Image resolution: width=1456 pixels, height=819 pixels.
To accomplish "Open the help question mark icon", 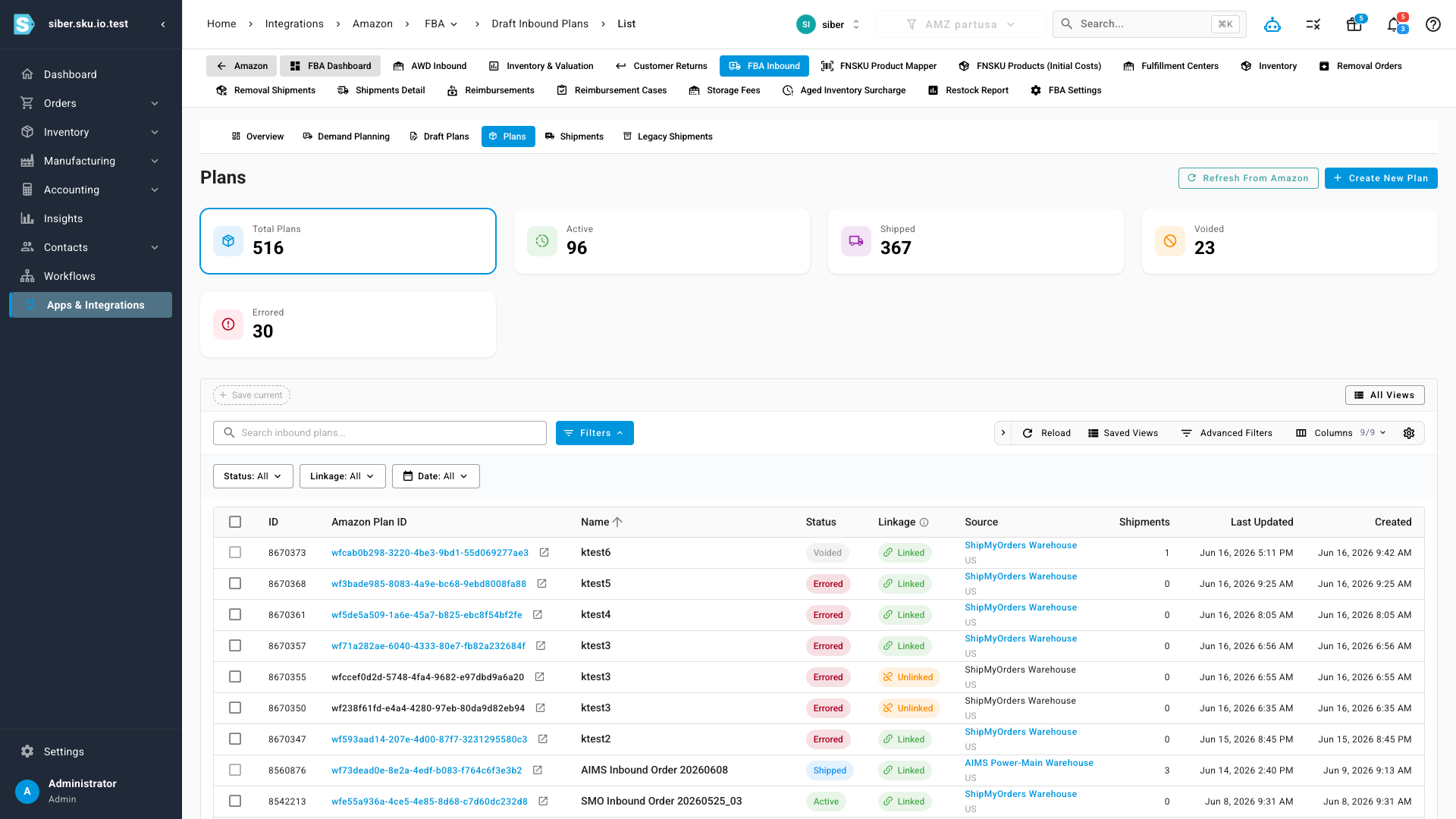I will pyautogui.click(x=1433, y=24).
